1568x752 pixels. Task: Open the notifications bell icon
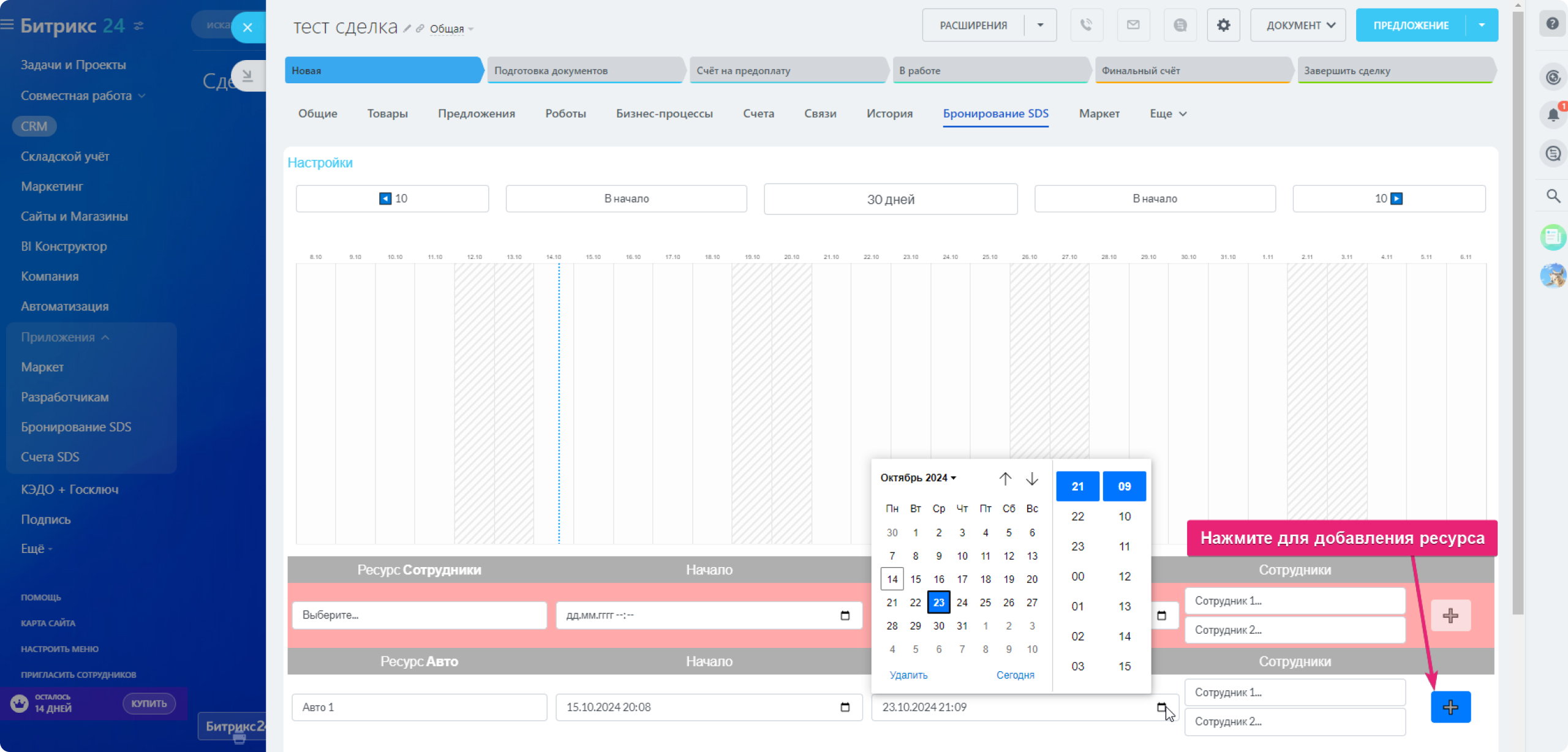point(1553,115)
